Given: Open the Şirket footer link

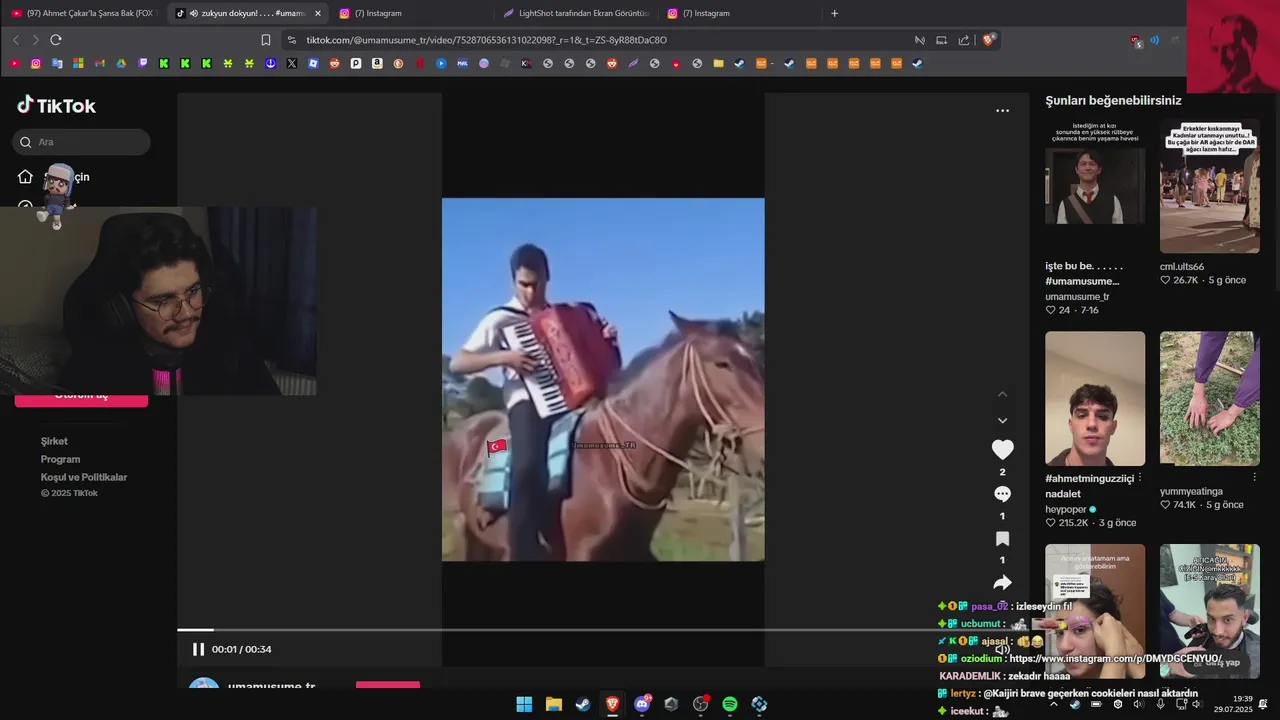Looking at the screenshot, I should 54,441.
